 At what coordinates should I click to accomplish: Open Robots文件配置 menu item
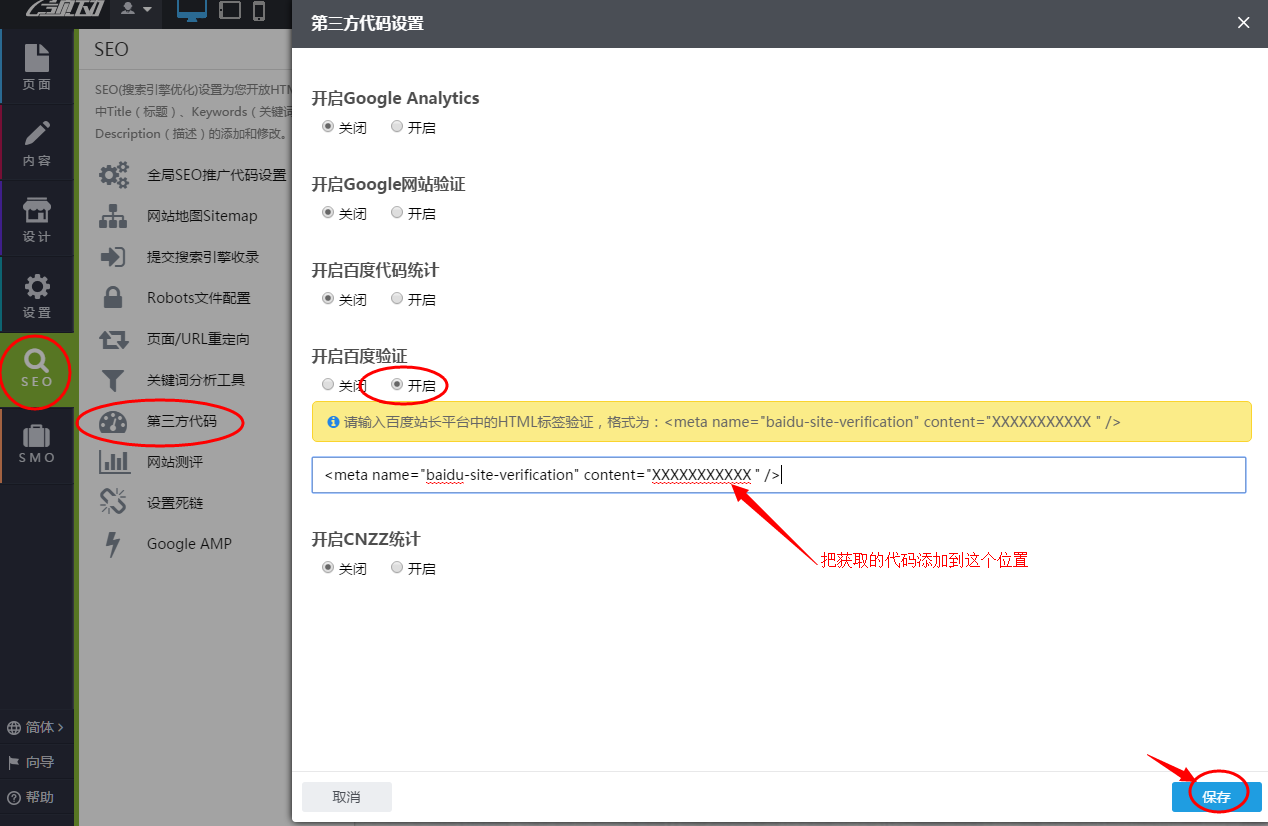[198, 298]
